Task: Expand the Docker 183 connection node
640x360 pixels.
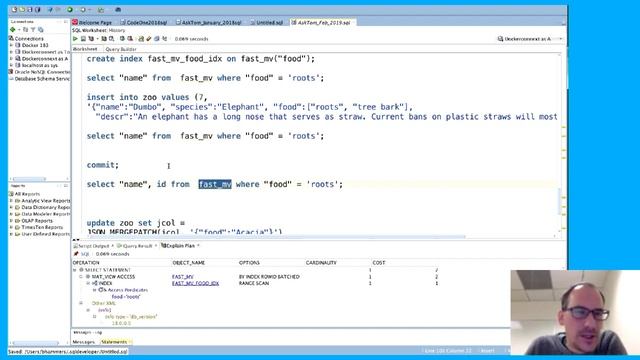Action: [11, 45]
